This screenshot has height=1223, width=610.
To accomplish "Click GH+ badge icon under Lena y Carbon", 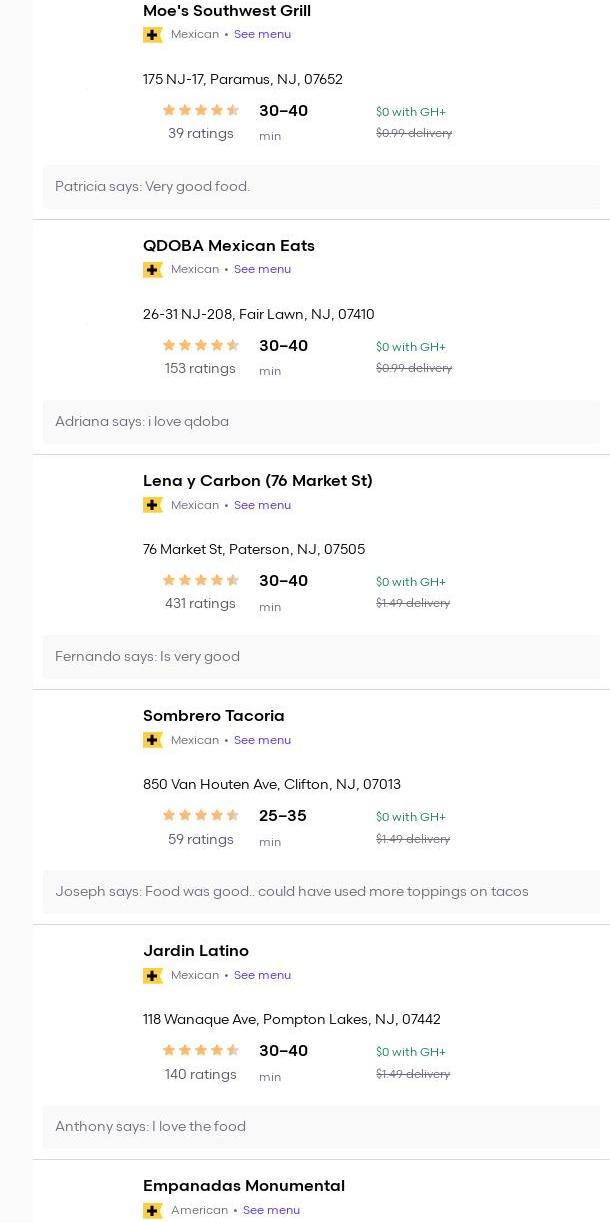I will [x=153, y=505].
